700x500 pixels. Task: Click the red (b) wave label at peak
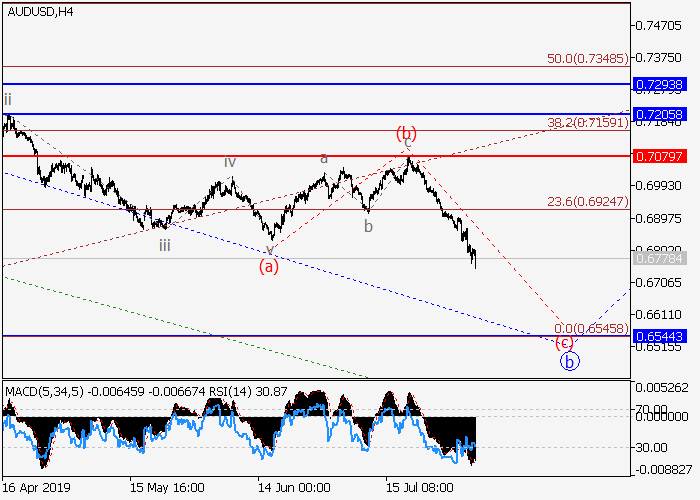(405, 132)
